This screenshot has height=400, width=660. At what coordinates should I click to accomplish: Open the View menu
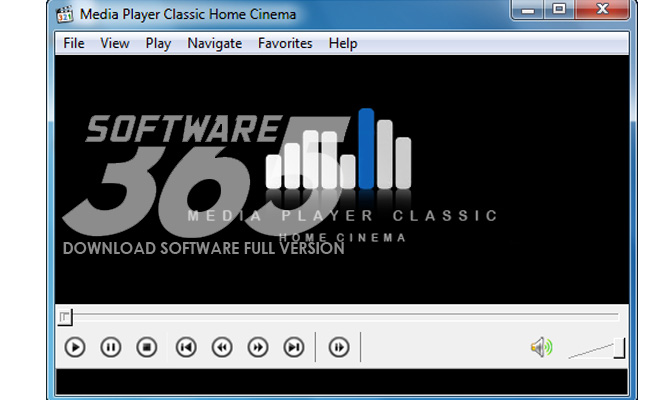click(x=114, y=43)
